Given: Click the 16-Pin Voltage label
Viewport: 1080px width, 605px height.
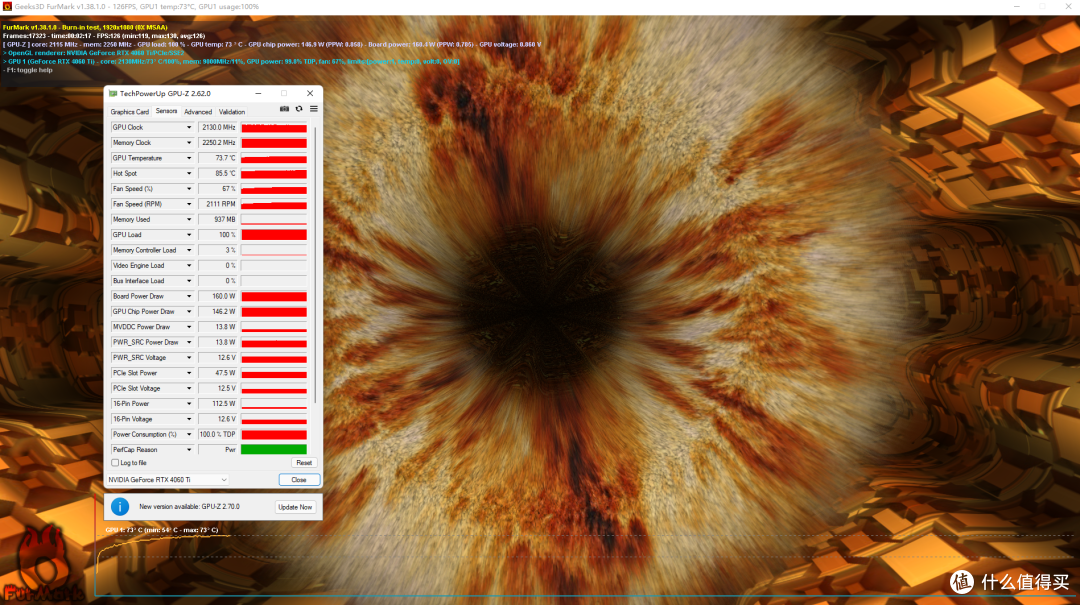Looking at the screenshot, I should coord(132,419).
